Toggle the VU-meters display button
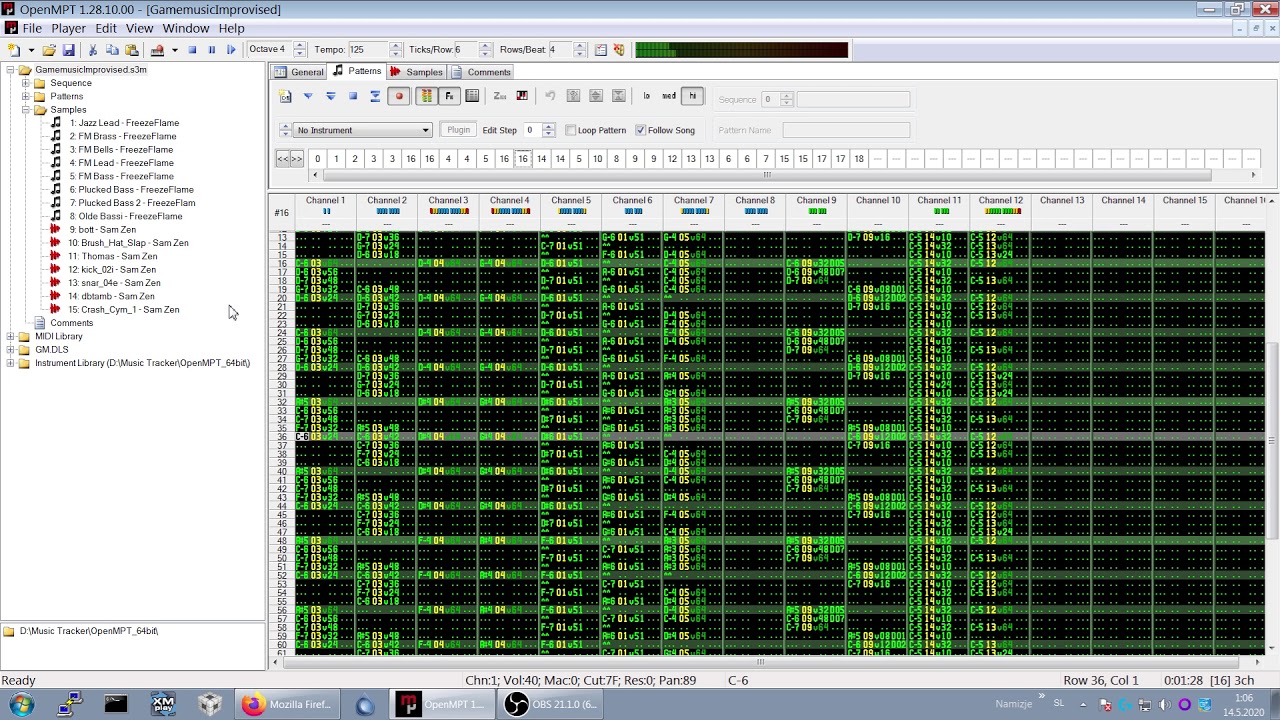Image resolution: width=1280 pixels, height=720 pixels. (426, 96)
